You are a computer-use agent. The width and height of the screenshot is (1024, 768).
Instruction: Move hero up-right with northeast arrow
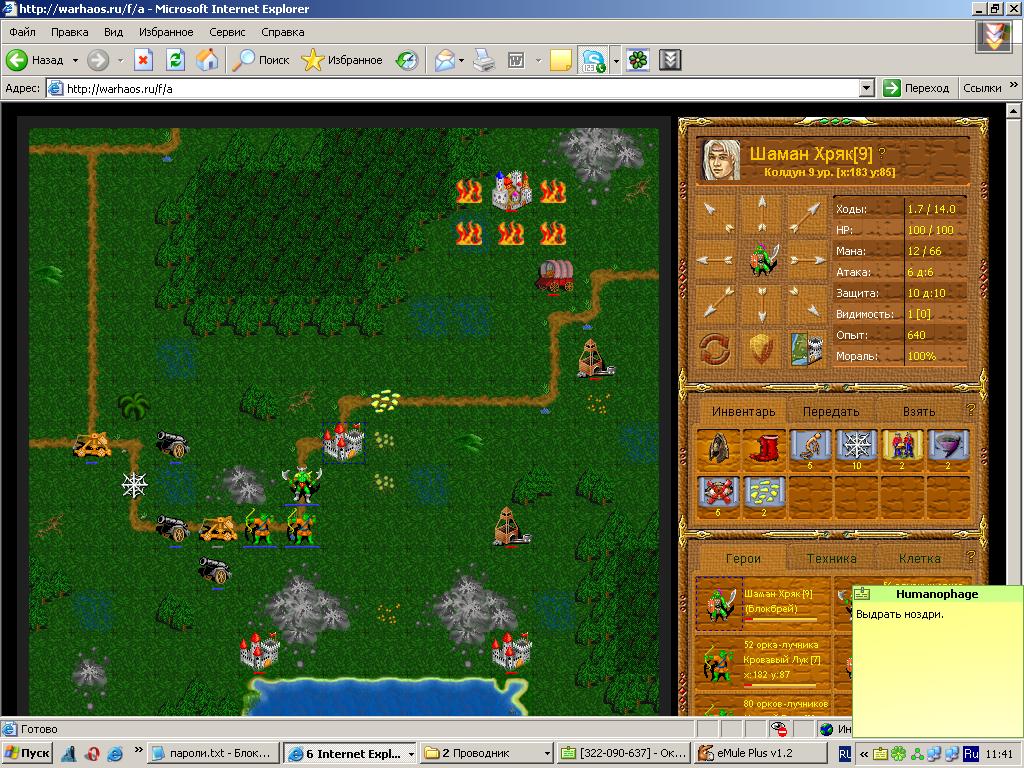point(805,216)
